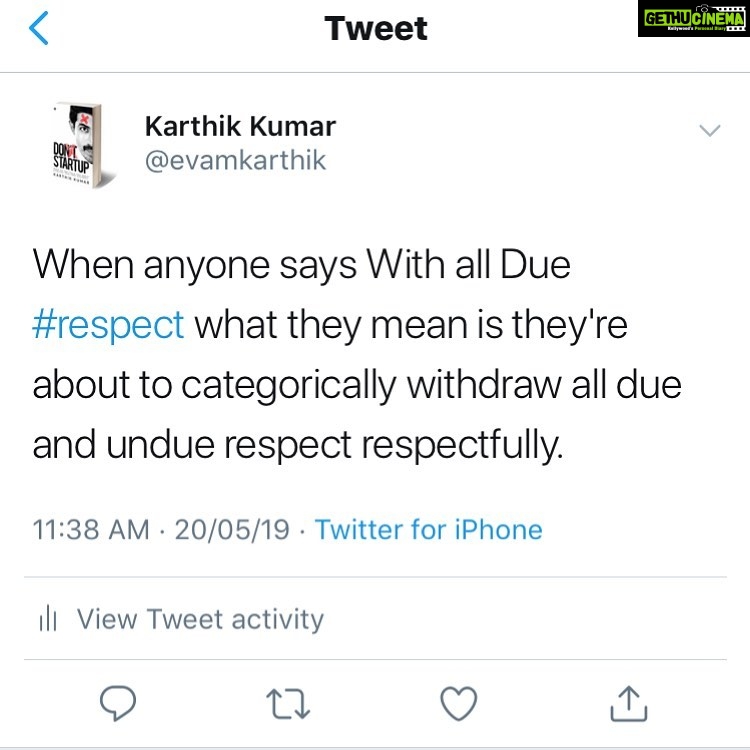This screenshot has height=750, width=750.
Task: Tap the line 'When anyone says With all Due'
Action: pyautogui.click(x=301, y=265)
